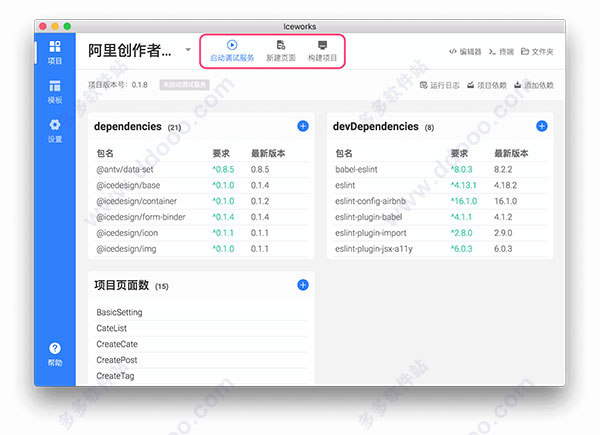Screen dimensions: 600x435
Task: Select the @icedesign/img package row
Action: [202, 249]
